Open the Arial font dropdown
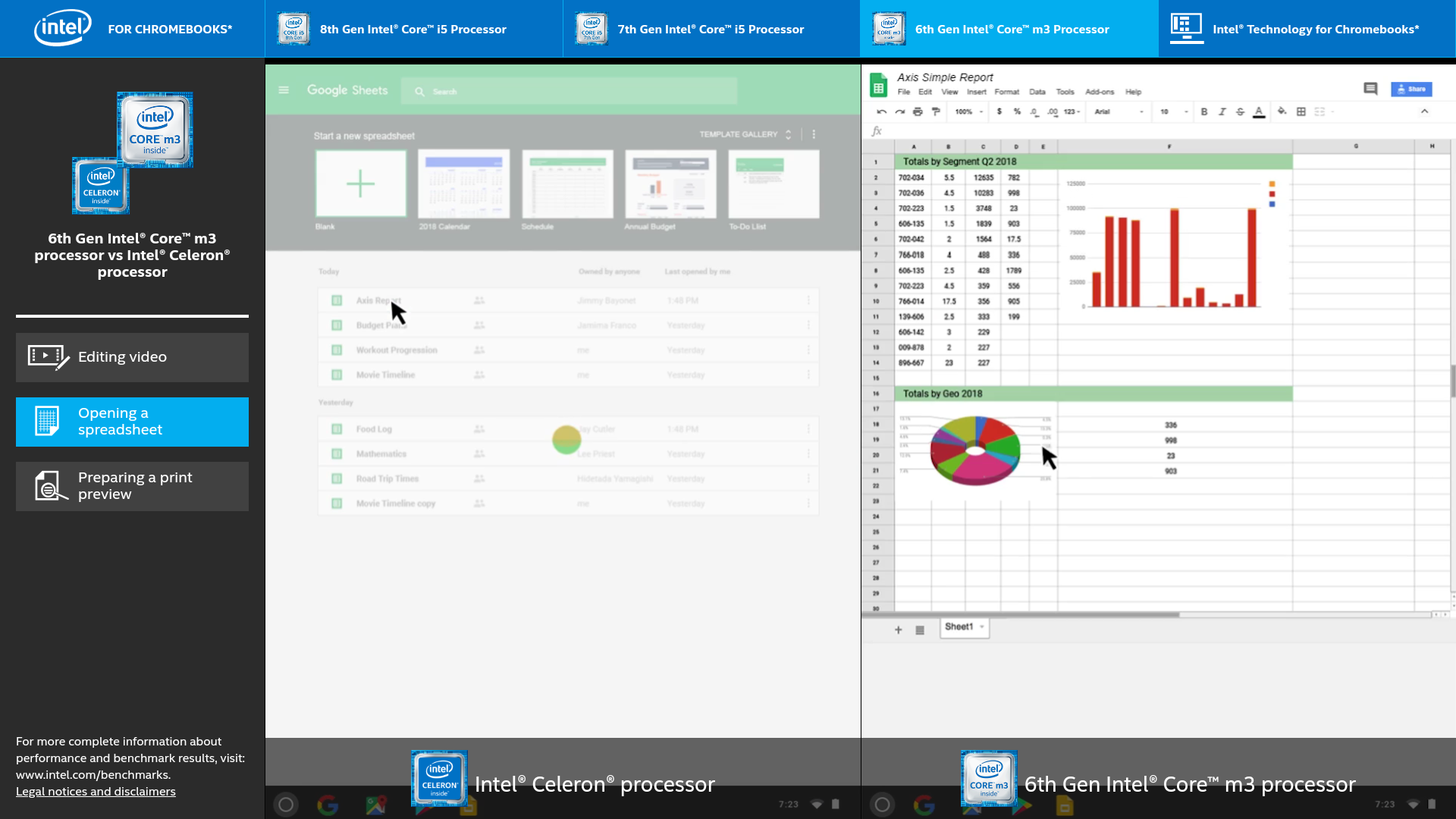 [x=1119, y=111]
